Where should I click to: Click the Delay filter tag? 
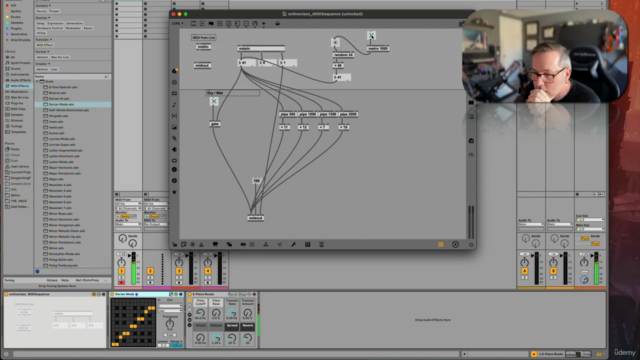40,23
